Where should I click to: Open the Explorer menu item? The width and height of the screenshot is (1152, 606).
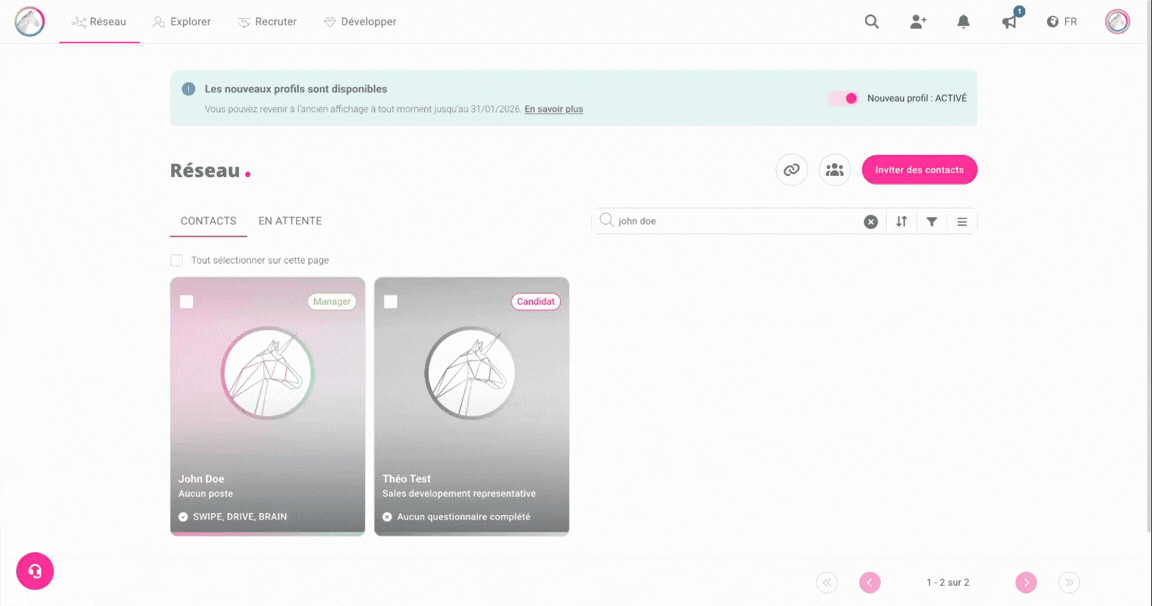pos(181,22)
